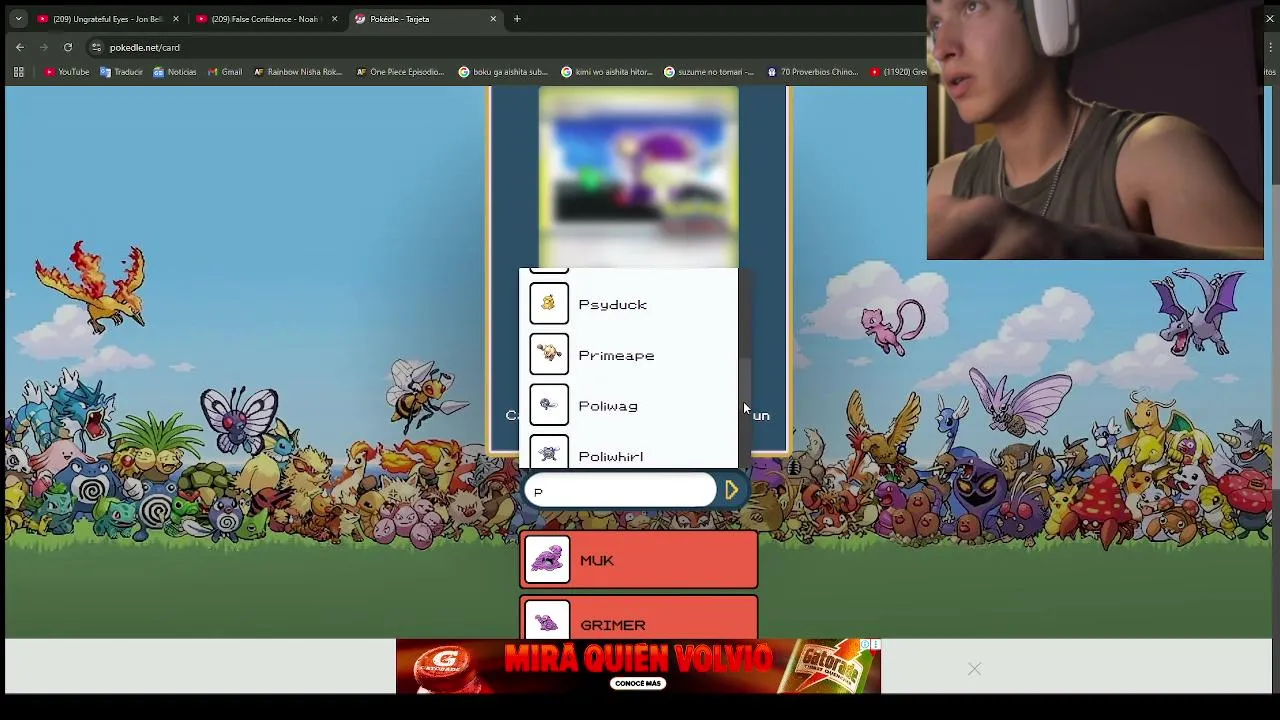Open the suzume no tomari bookmark
Screen dimensions: 1280x720
pyautogui.click(x=709, y=72)
